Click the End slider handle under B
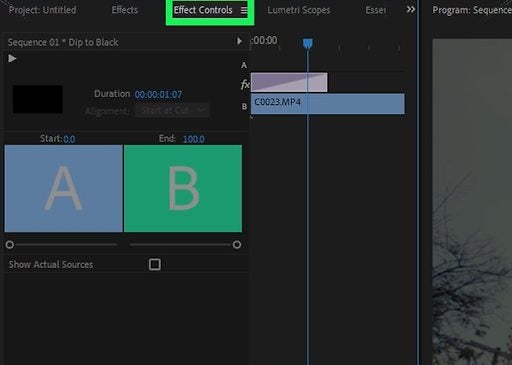The height and width of the screenshot is (365, 512). pos(237,245)
